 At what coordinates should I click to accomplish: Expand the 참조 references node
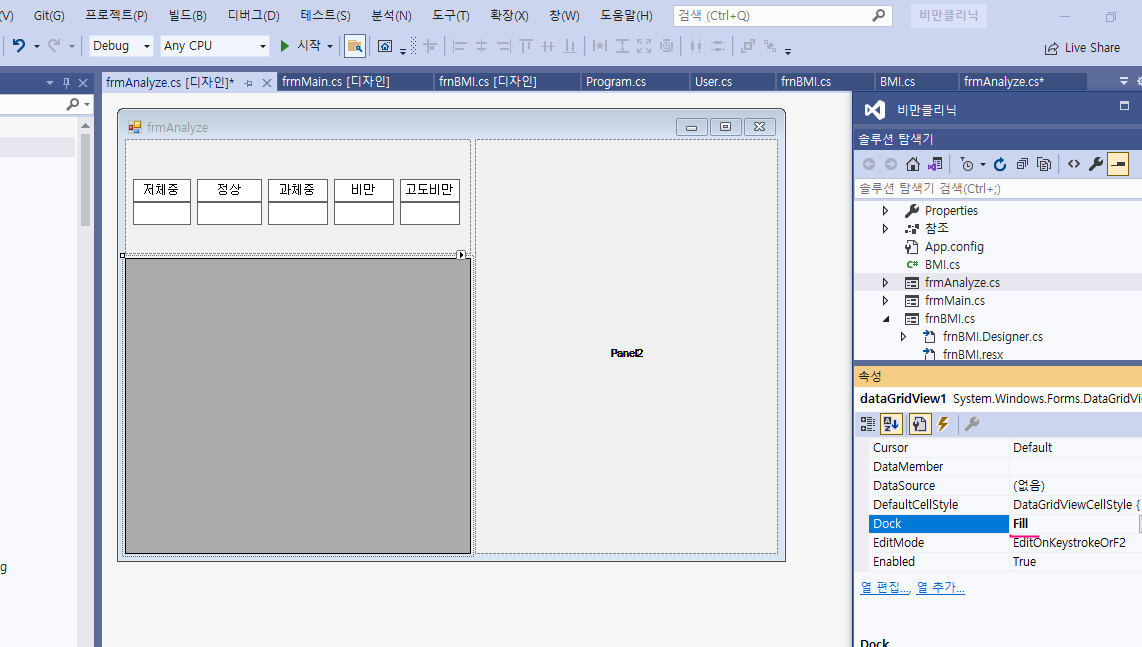(x=885, y=229)
